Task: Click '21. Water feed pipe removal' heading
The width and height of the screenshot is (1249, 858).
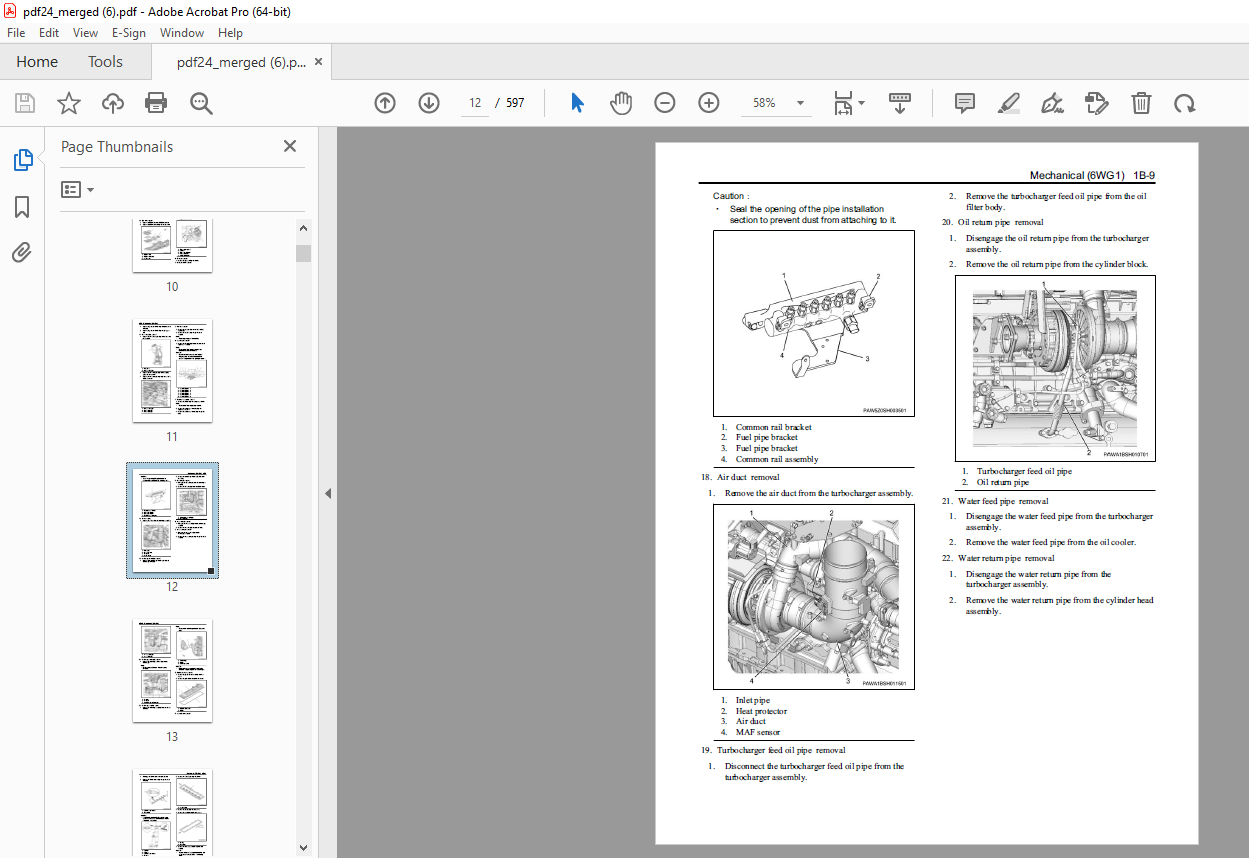Action: pos(995,501)
